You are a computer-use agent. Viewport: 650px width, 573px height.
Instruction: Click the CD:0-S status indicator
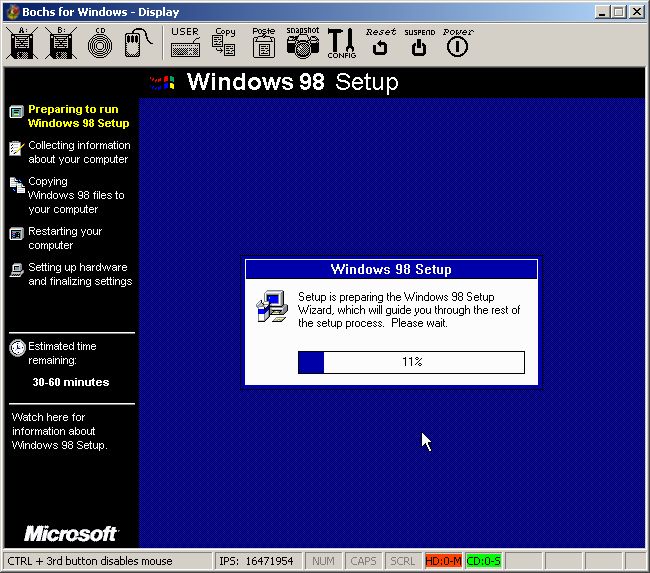click(x=483, y=561)
